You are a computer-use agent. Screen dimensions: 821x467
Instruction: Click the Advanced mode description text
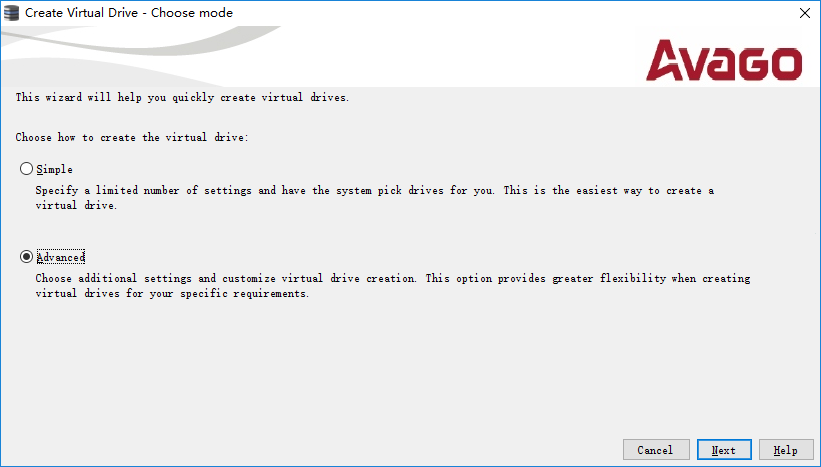click(x=392, y=278)
